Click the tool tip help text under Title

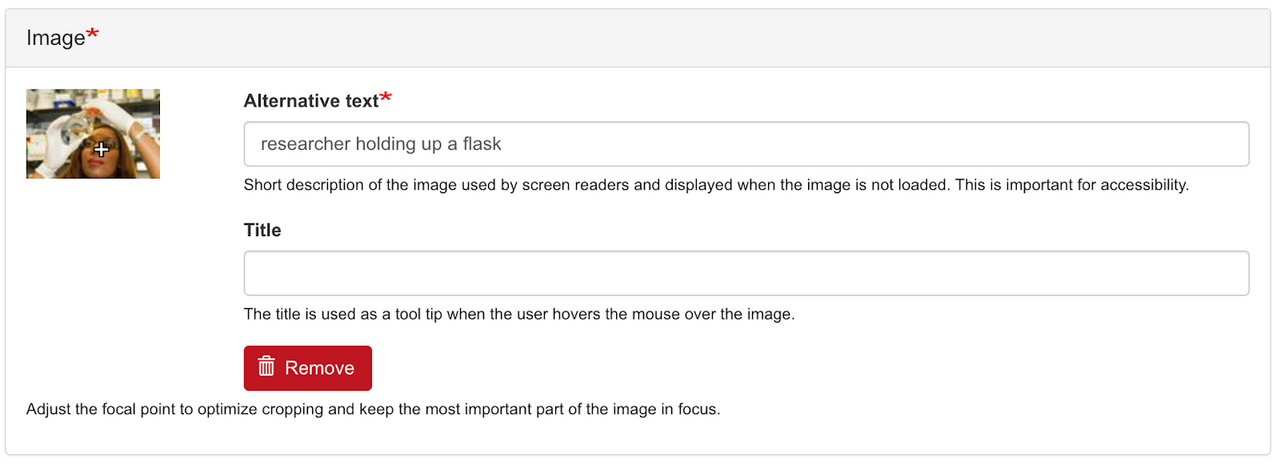518,314
